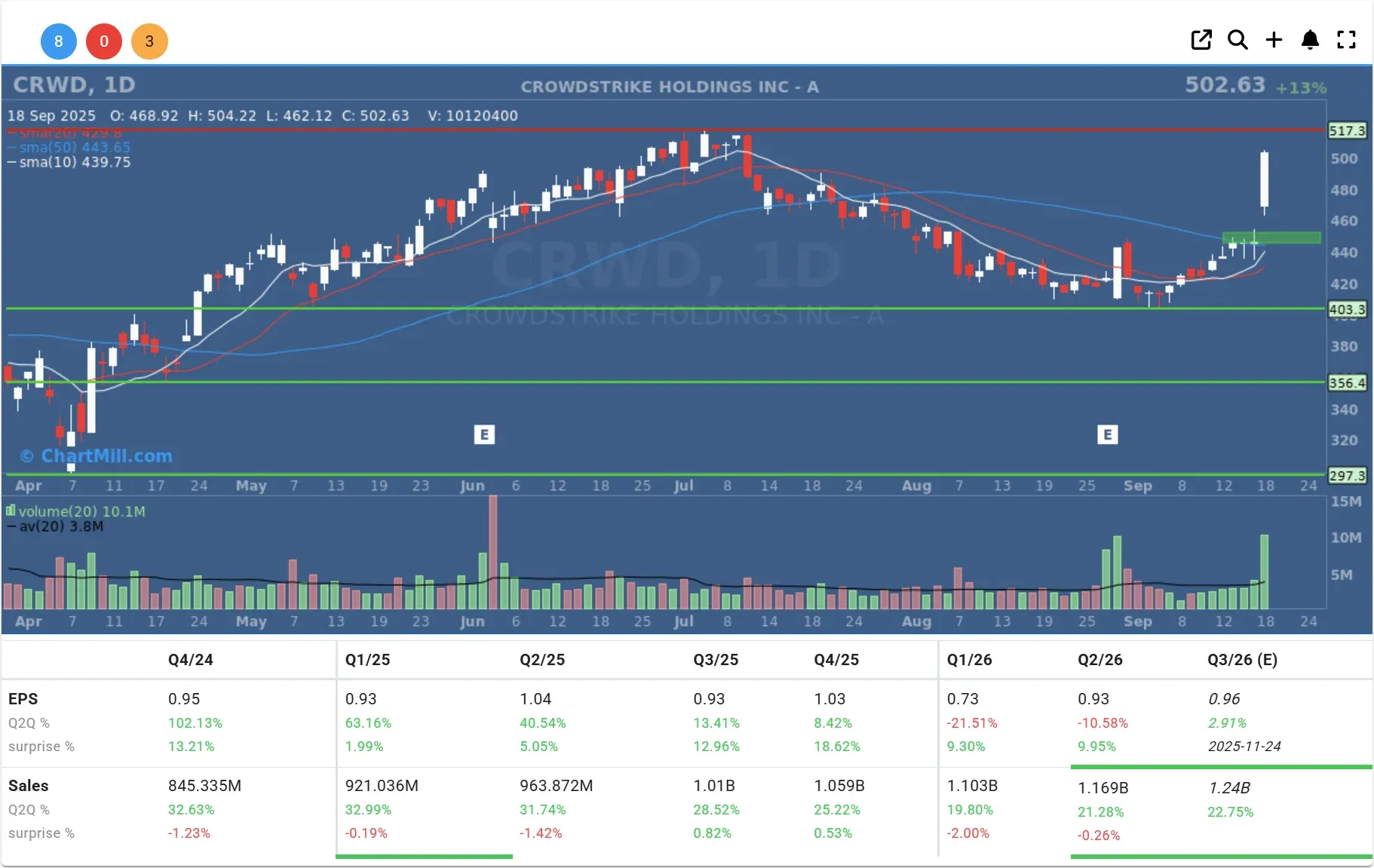Click EPS Q2Q value -10.58%
1374x868 pixels.
coord(1103,723)
